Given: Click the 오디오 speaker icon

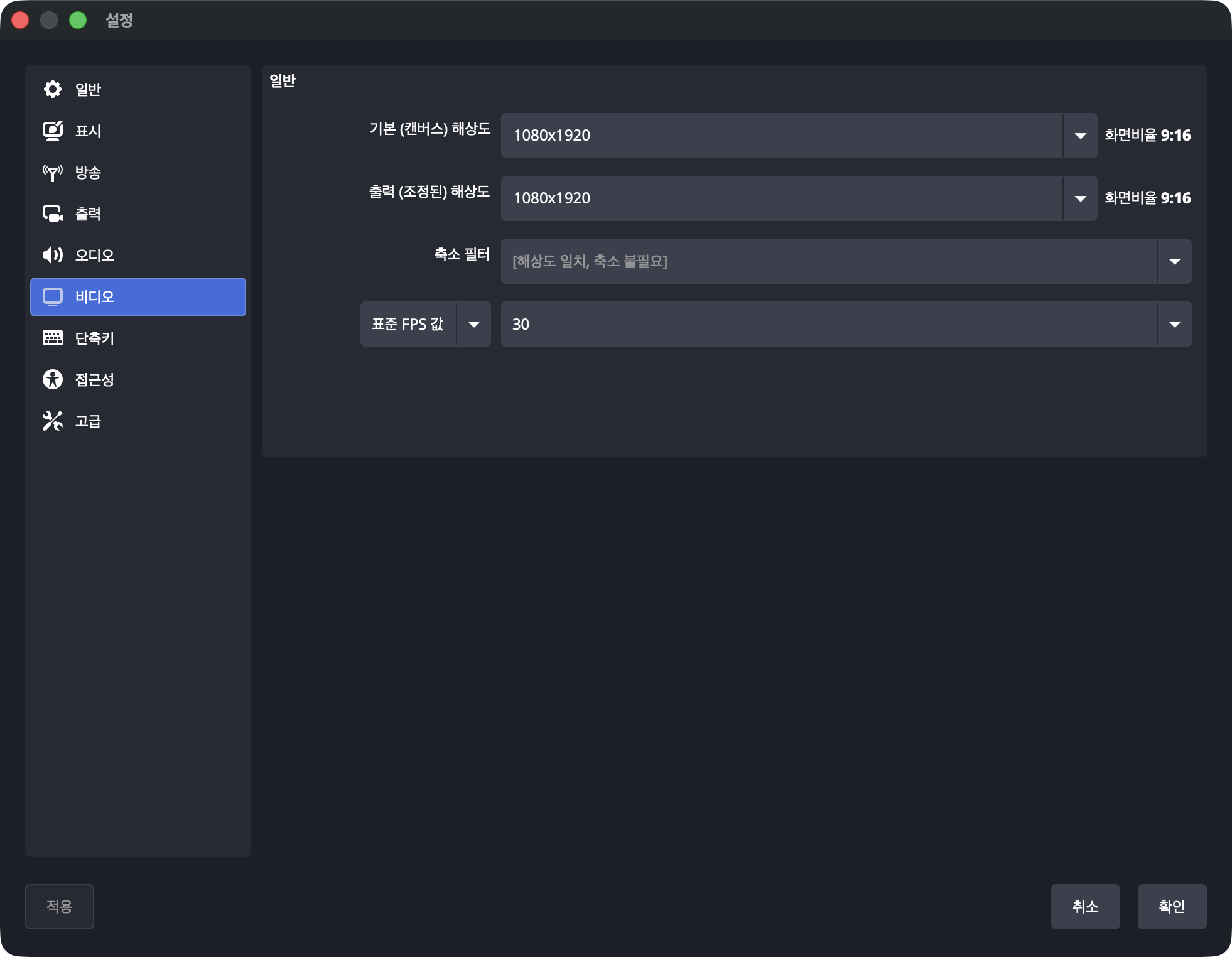Looking at the screenshot, I should [x=53, y=255].
